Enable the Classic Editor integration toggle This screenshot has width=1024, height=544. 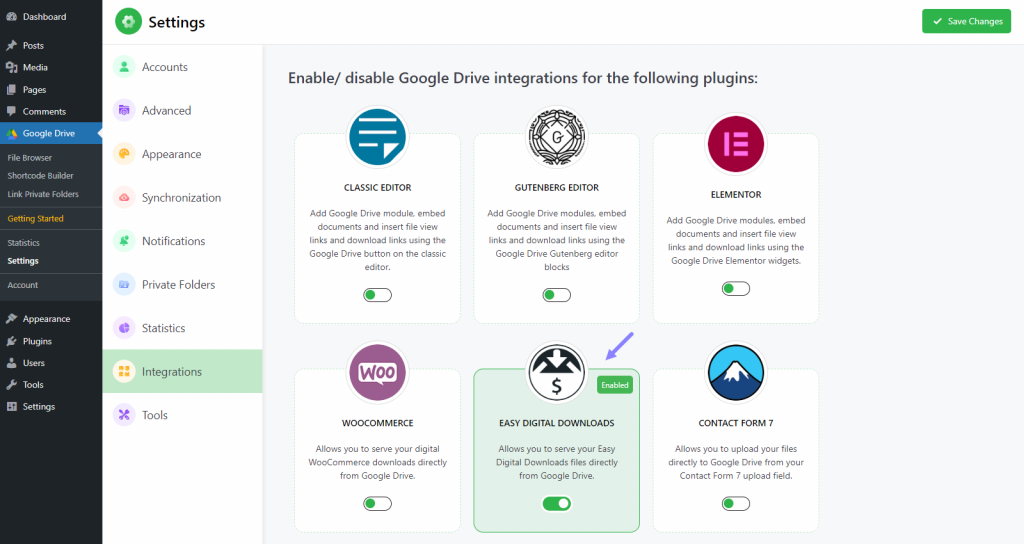377,295
